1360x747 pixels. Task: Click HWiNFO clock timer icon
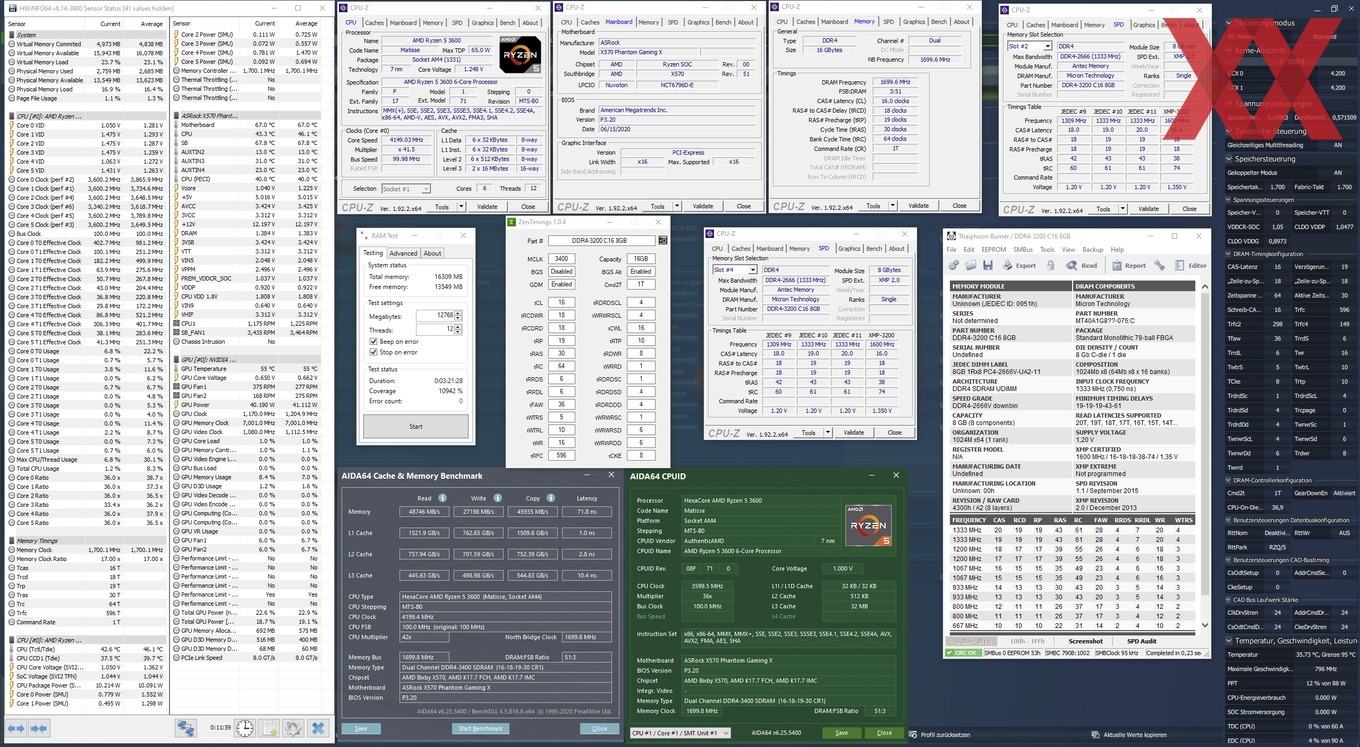pos(245,728)
